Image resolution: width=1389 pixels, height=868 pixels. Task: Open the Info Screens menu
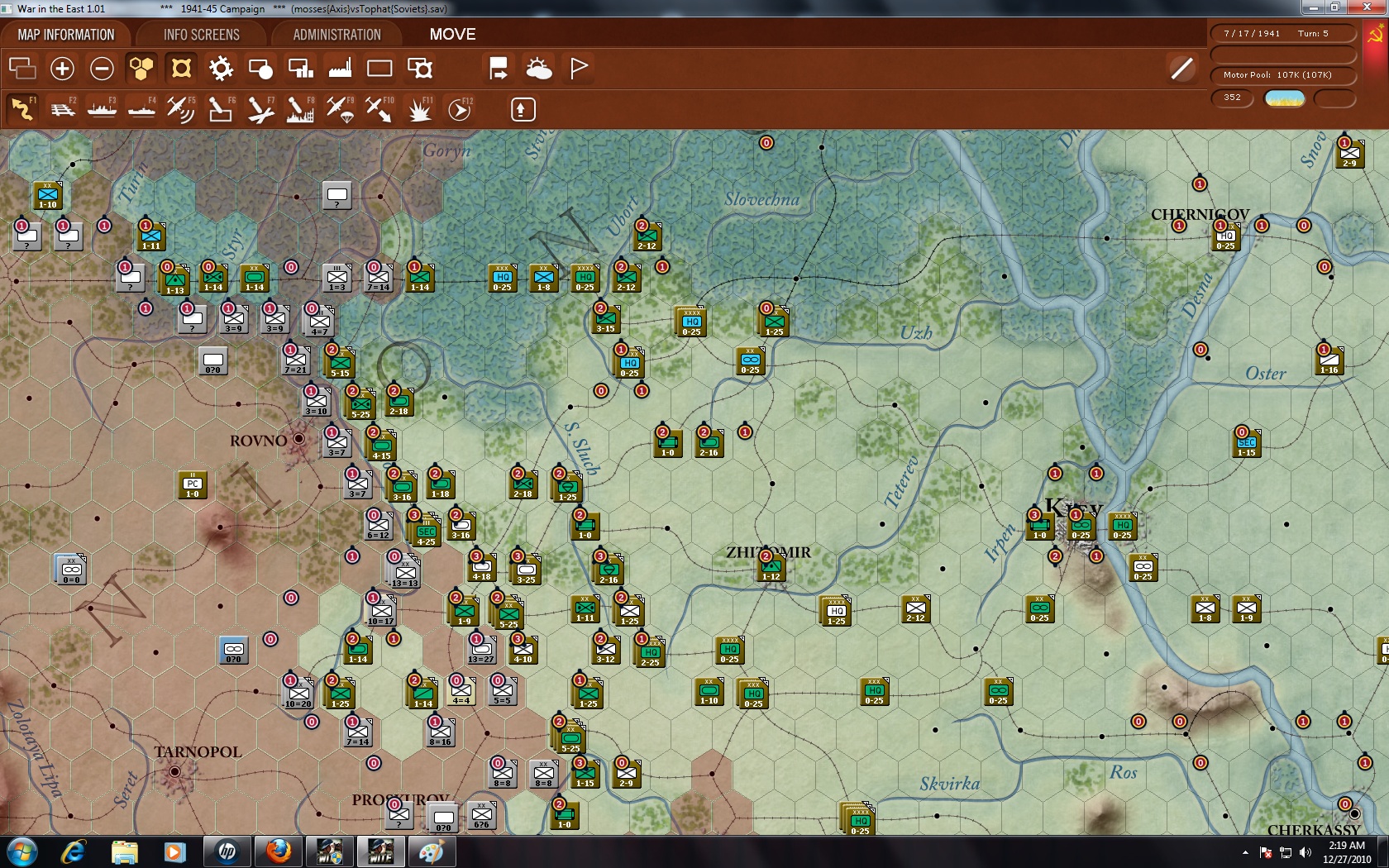(x=201, y=34)
